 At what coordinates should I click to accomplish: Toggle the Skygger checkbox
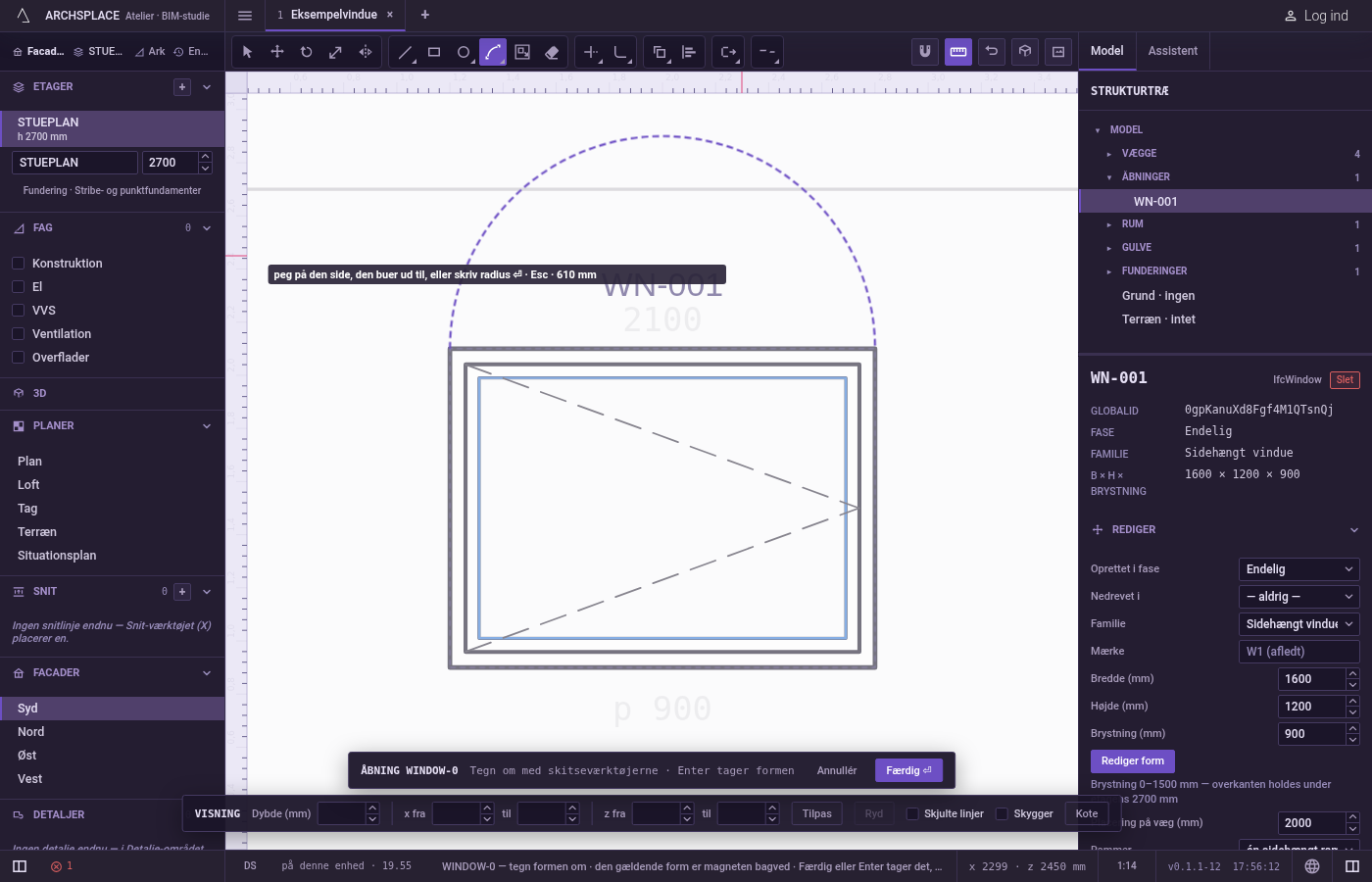pos(1002,813)
